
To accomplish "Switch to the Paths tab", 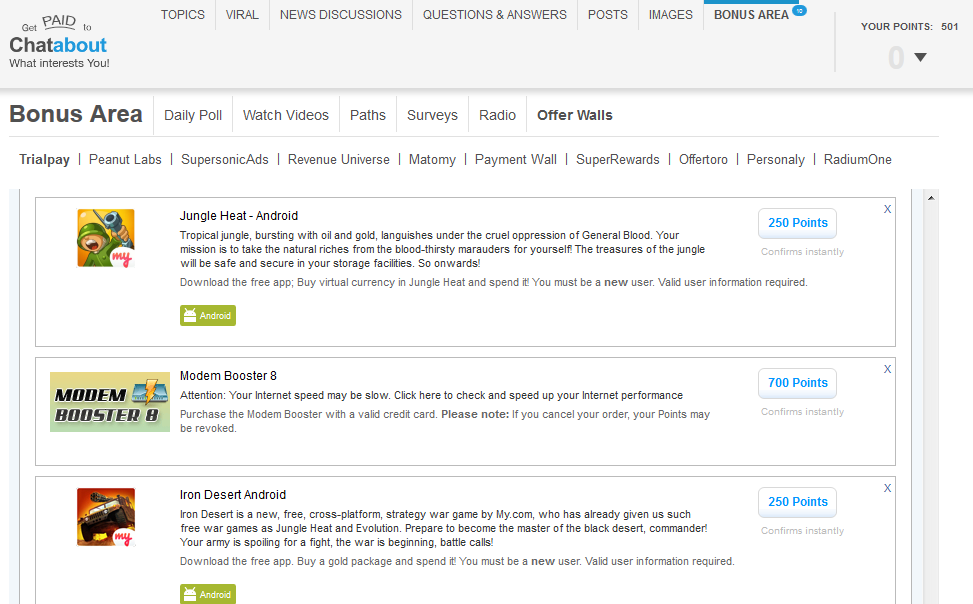I will point(367,115).
